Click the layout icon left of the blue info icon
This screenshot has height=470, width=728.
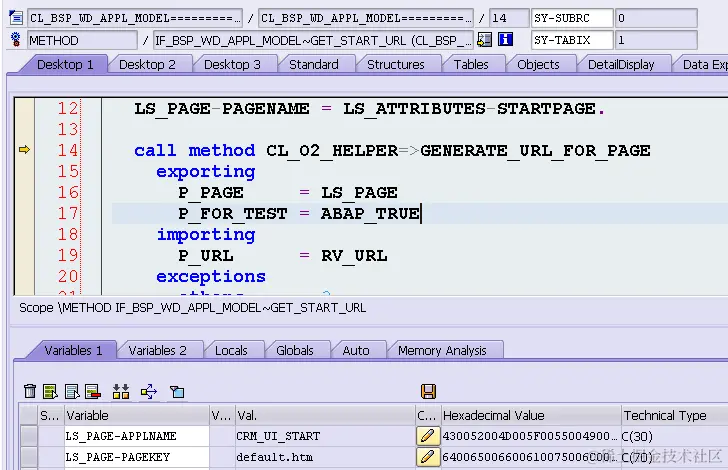point(485,39)
